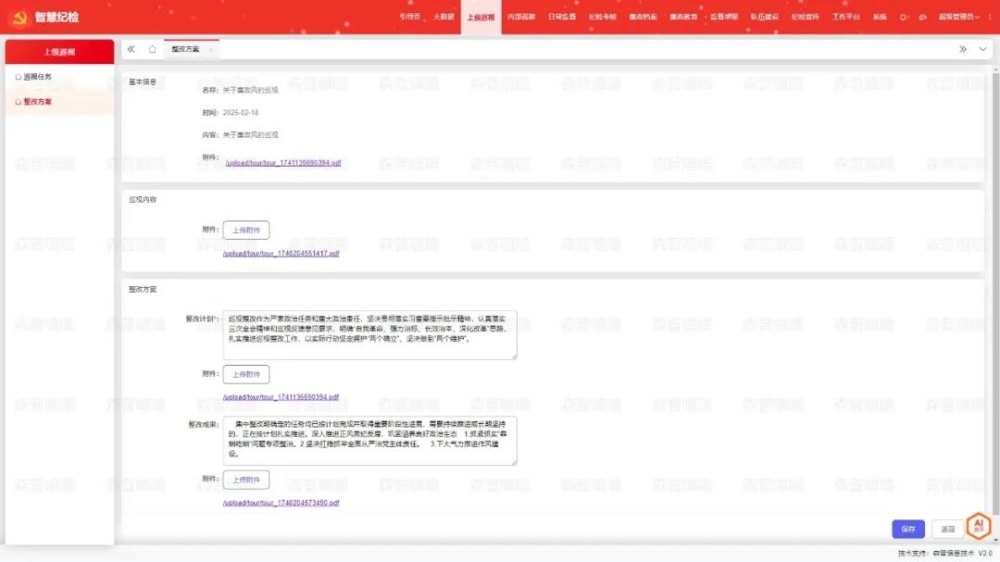Image resolution: width=1000 pixels, height=562 pixels.
Task: Open the tab options chevron at the far right
Action: tap(983, 49)
